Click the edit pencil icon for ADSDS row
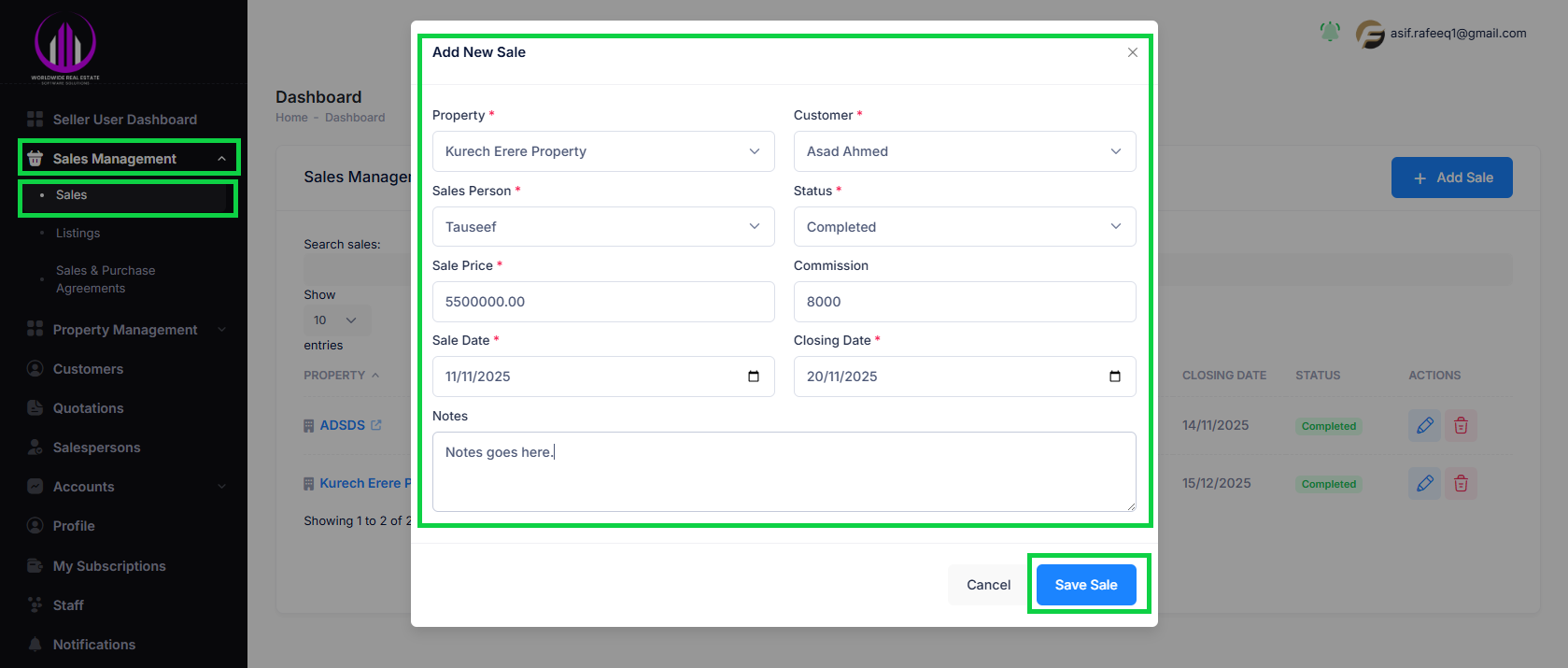 pyautogui.click(x=1424, y=426)
